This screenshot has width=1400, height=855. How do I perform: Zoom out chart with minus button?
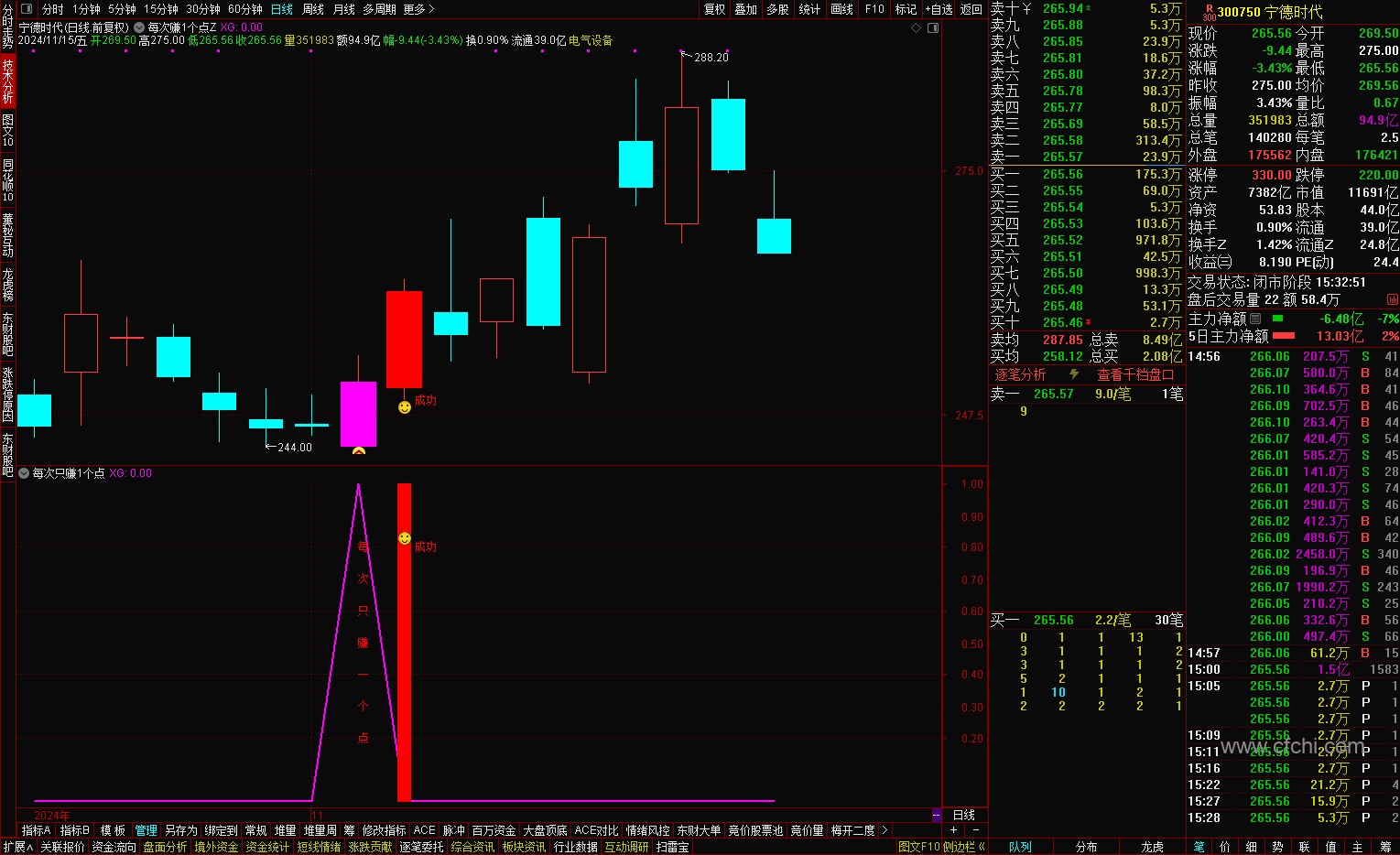tap(977, 829)
